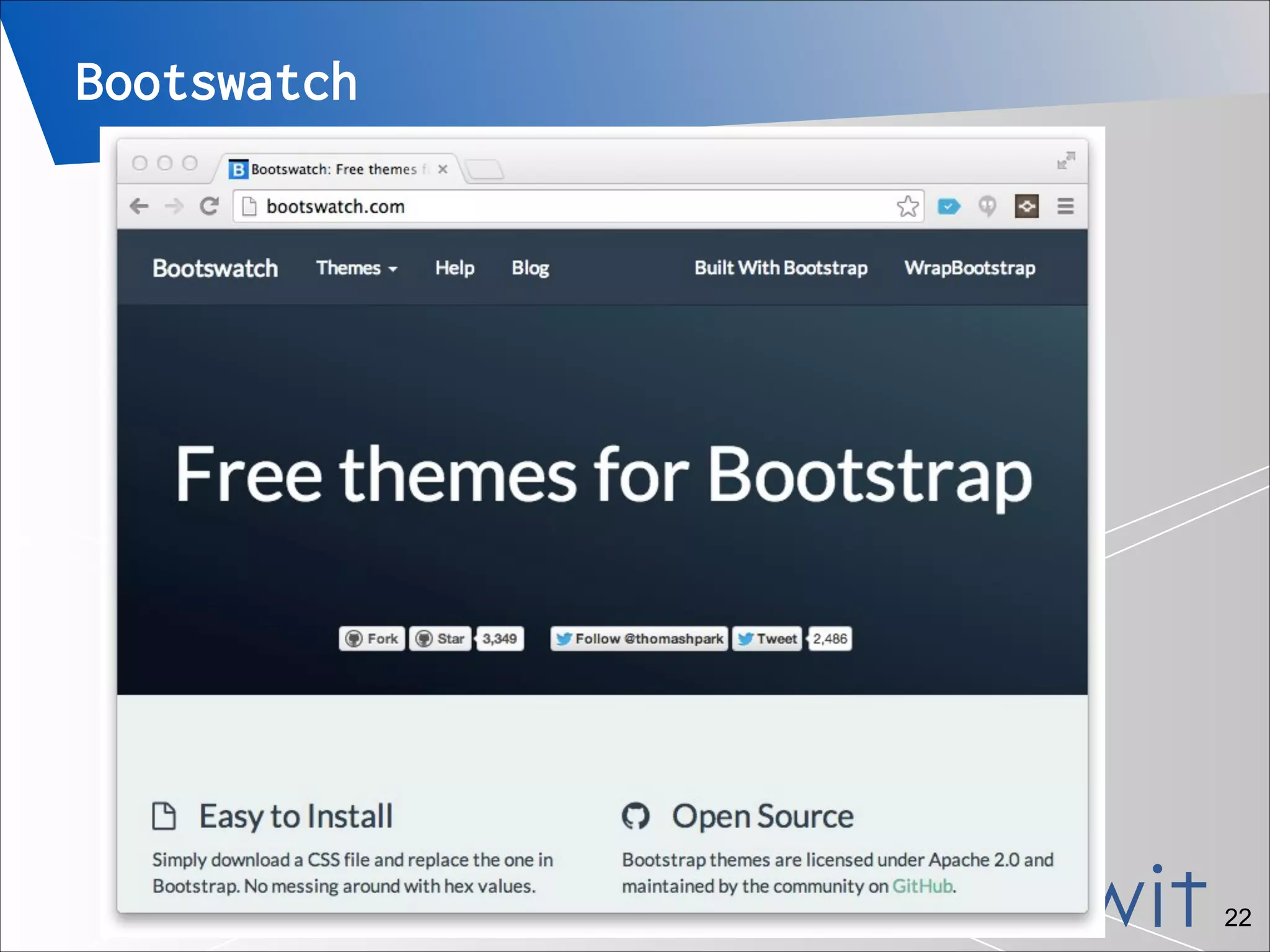This screenshot has height=952, width=1270.
Task: Go back with the browser back arrow
Action: click(140, 206)
